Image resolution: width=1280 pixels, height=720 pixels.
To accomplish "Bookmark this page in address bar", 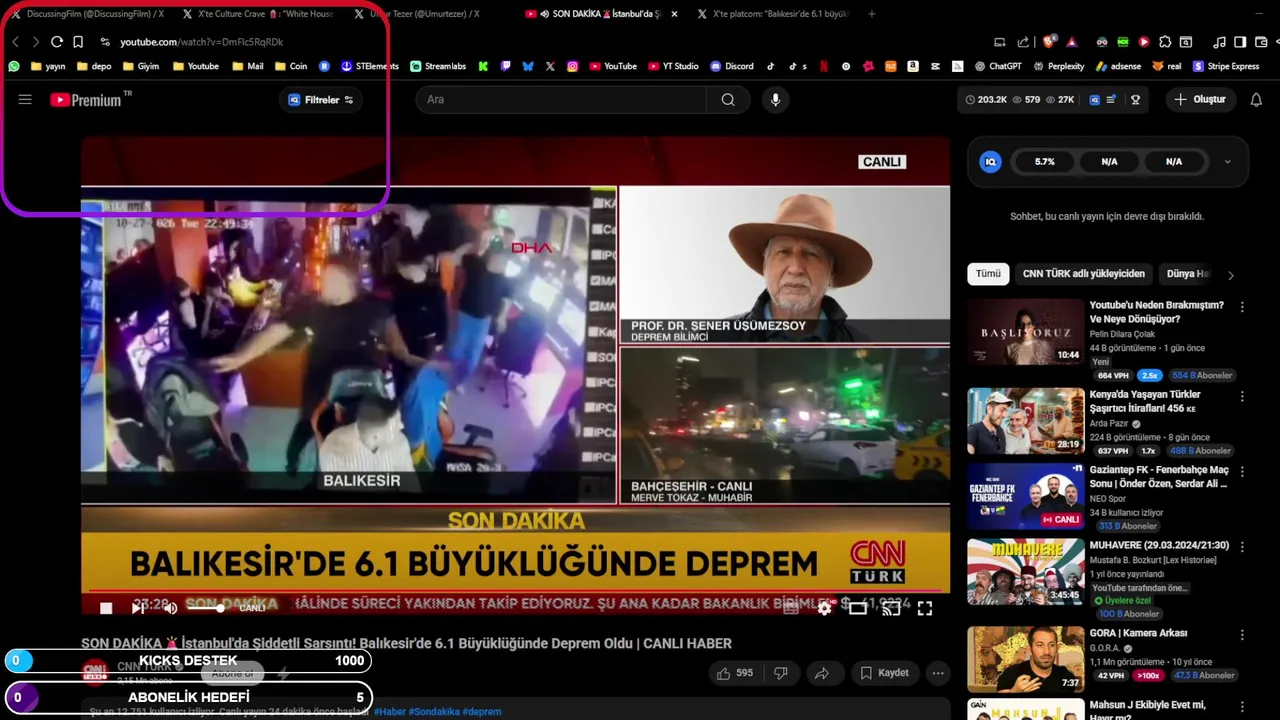I will click(78, 42).
